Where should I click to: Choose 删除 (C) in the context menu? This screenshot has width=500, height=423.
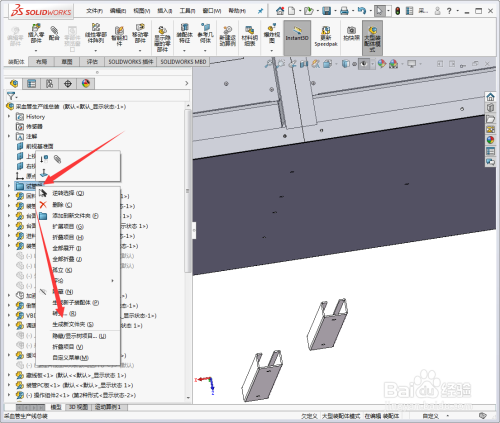coord(62,205)
